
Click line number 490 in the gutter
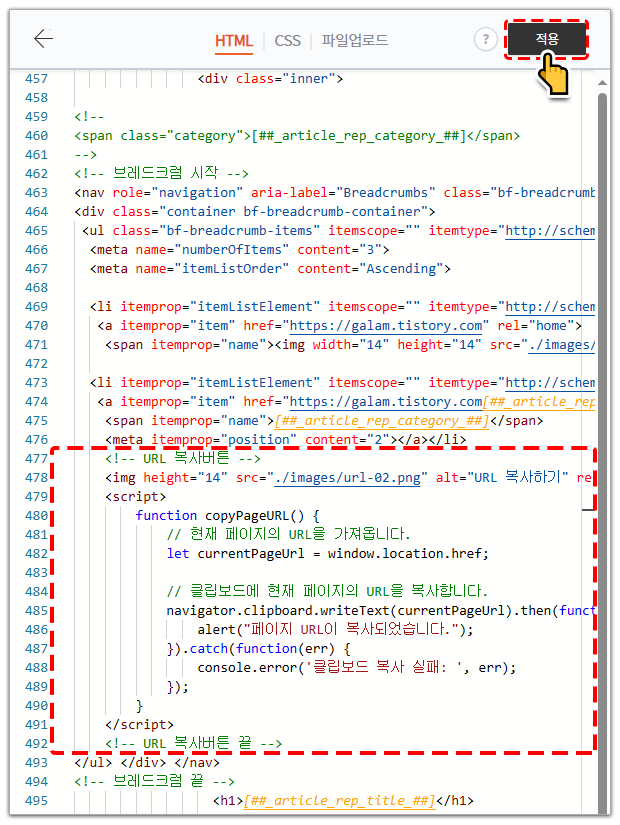point(36,706)
